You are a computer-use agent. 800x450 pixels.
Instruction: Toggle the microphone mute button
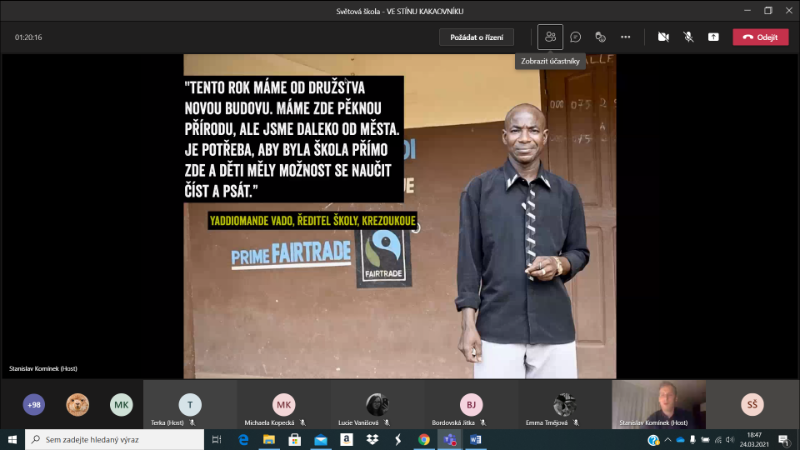[688, 37]
